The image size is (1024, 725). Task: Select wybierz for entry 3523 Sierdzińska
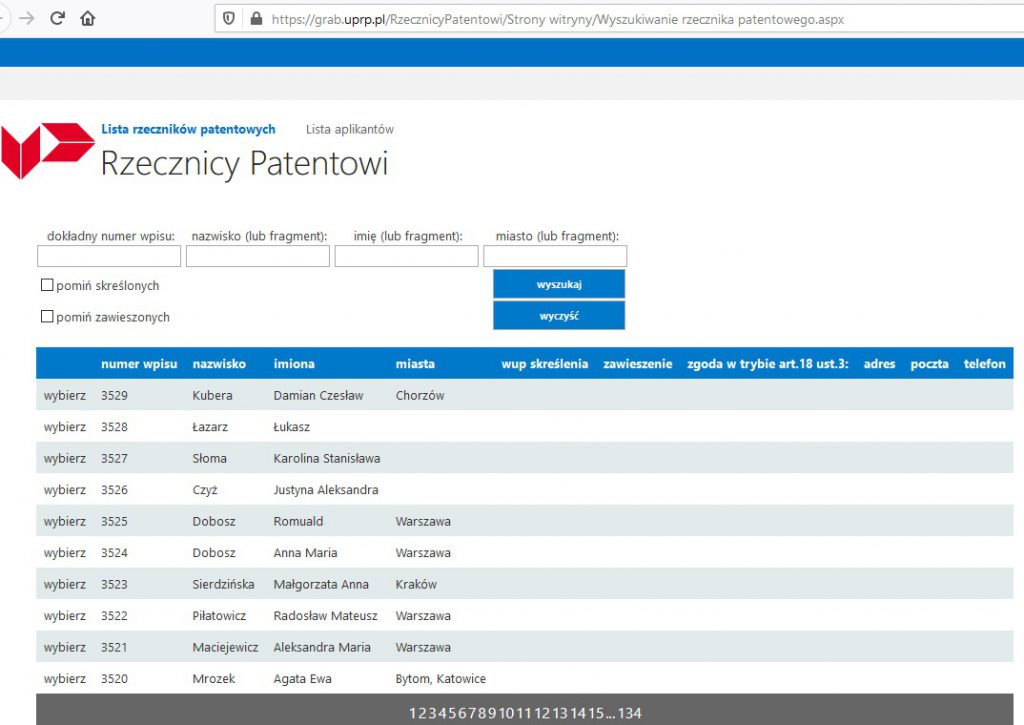(x=65, y=584)
